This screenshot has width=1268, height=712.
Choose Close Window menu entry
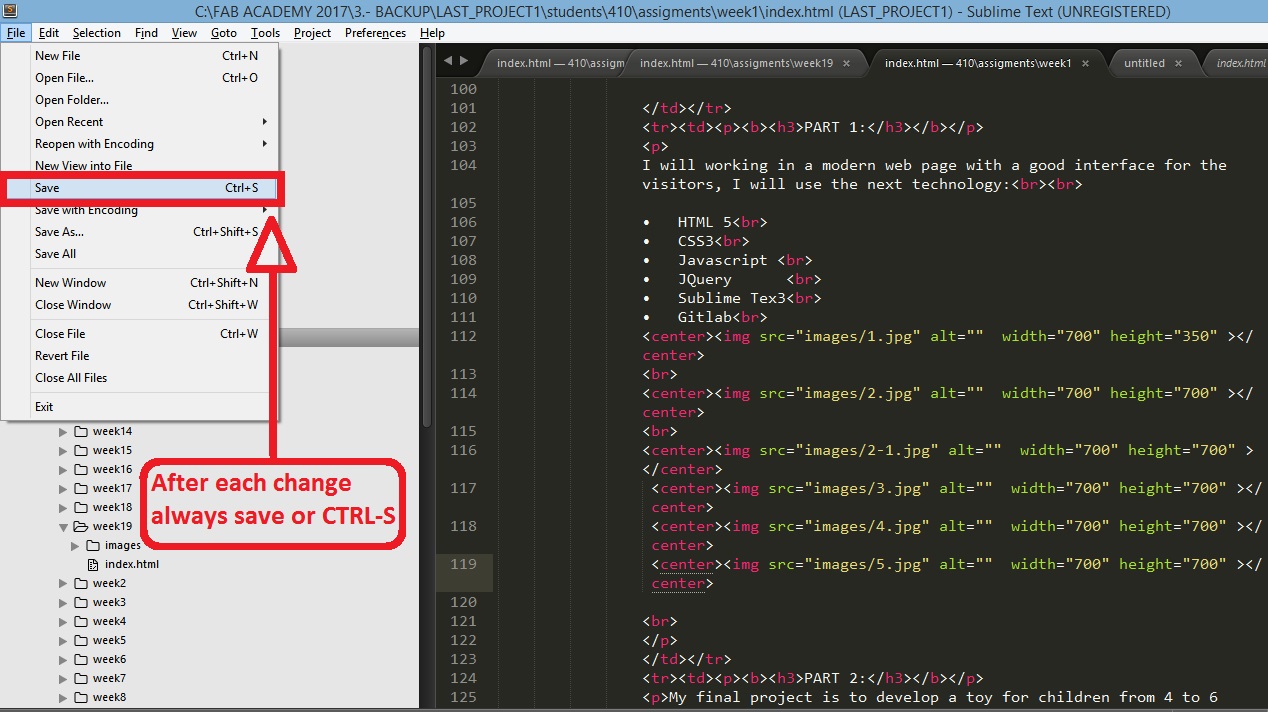[x=140, y=305]
